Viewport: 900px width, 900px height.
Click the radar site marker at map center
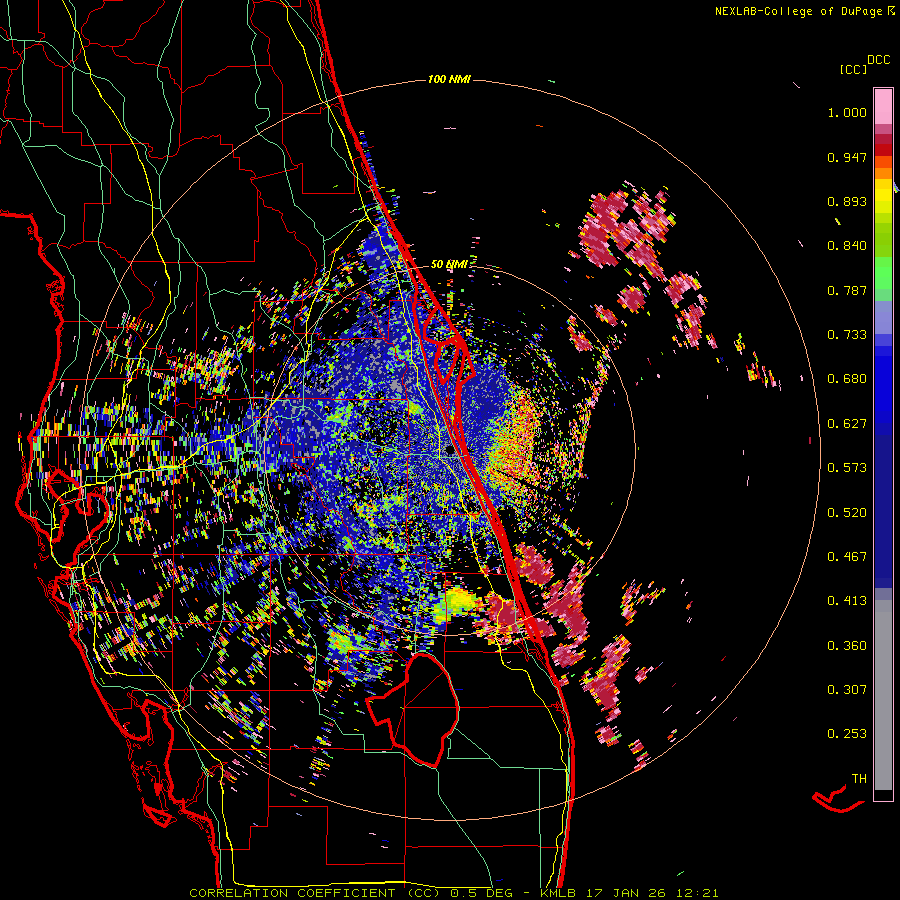click(450, 451)
